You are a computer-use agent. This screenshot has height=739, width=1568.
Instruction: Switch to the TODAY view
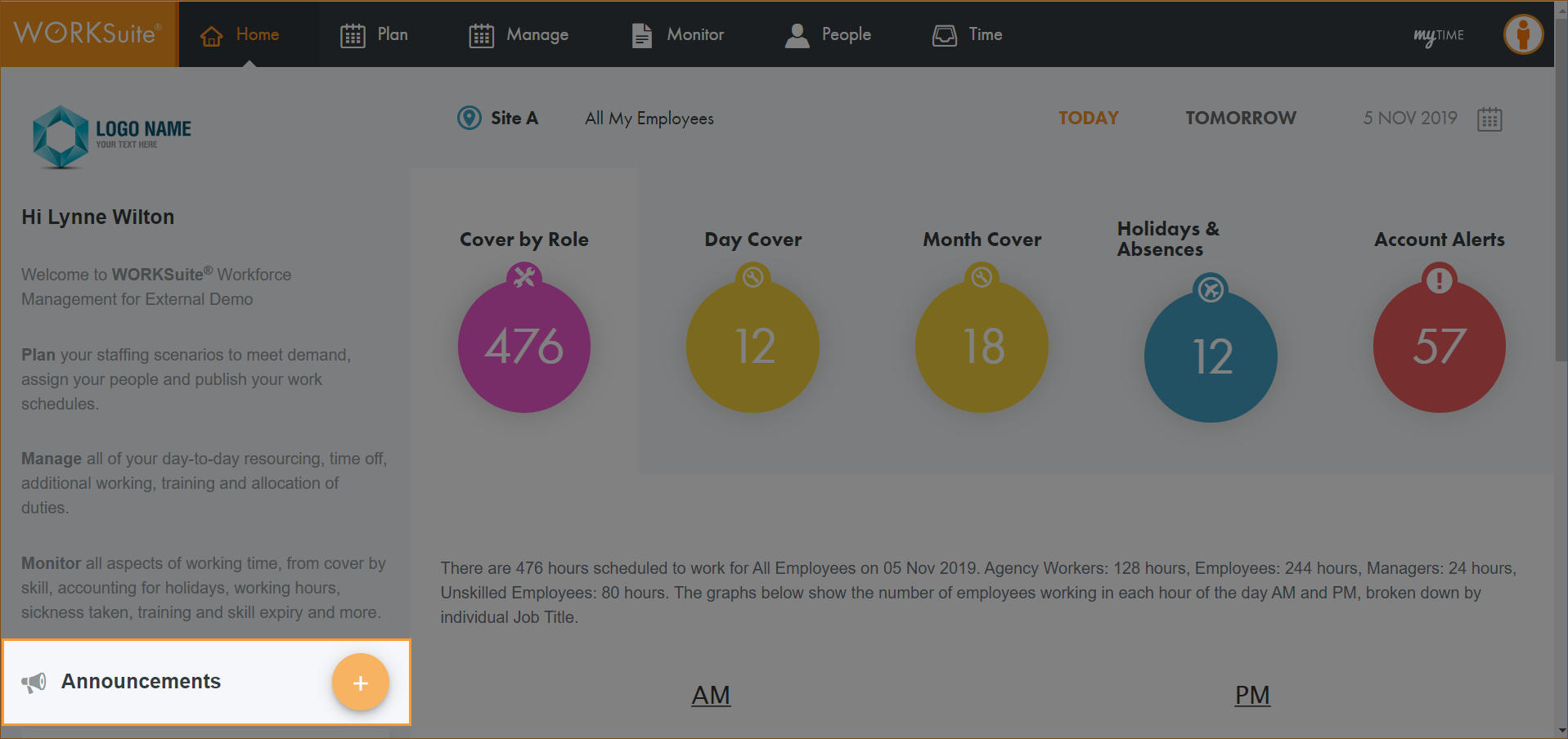[1088, 118]
